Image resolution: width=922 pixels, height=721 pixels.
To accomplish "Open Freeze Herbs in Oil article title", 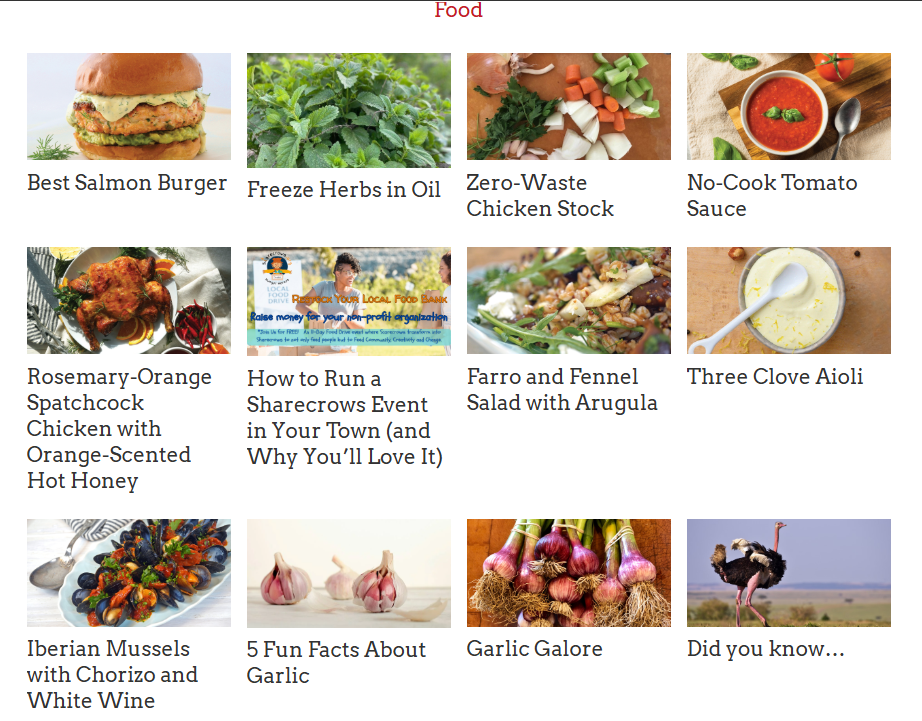I will (x=343, y=189).
